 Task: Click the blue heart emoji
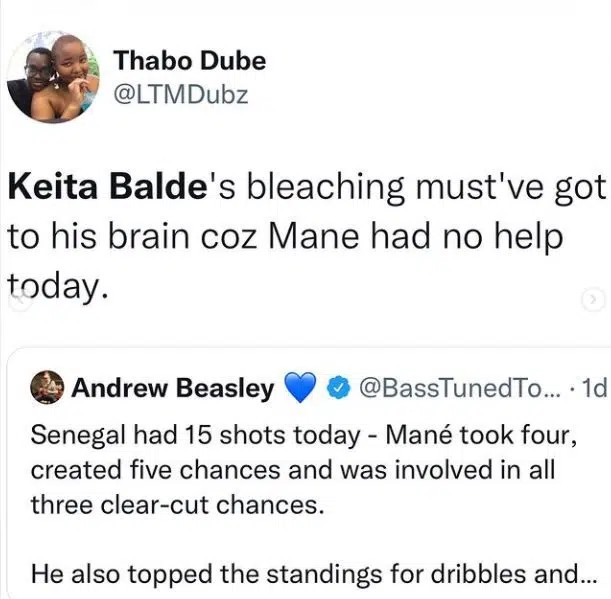coord(300,388)
